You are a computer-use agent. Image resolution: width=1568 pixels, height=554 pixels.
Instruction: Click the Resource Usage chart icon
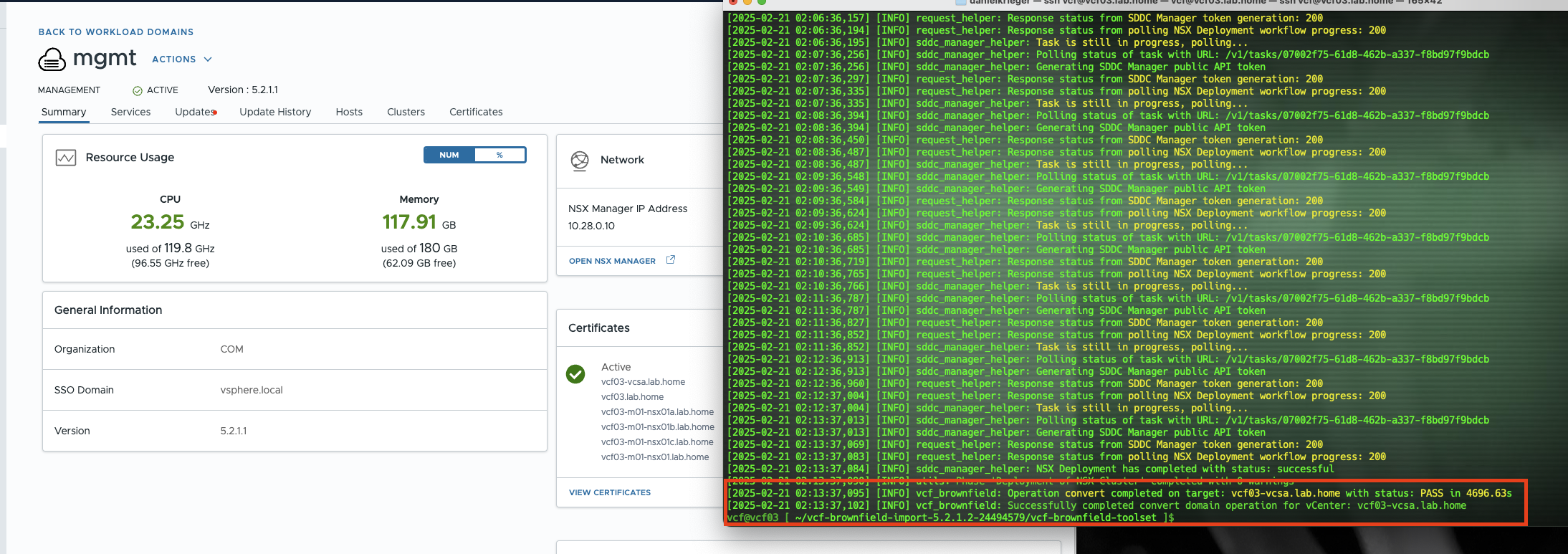66,158
